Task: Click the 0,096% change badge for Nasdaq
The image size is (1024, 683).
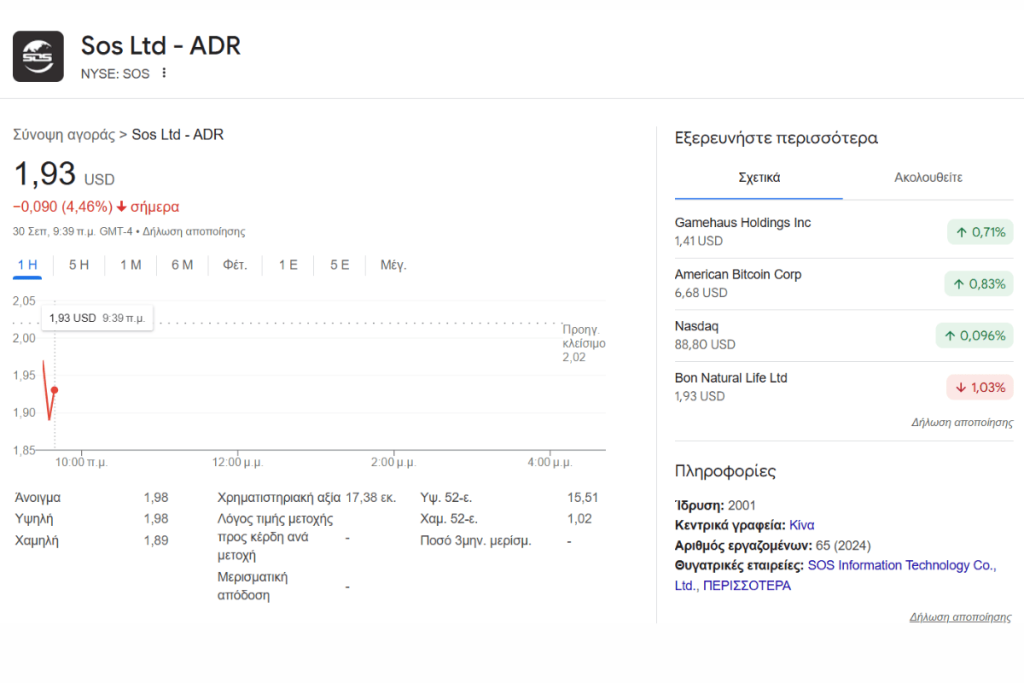Action: pos(974,336)
